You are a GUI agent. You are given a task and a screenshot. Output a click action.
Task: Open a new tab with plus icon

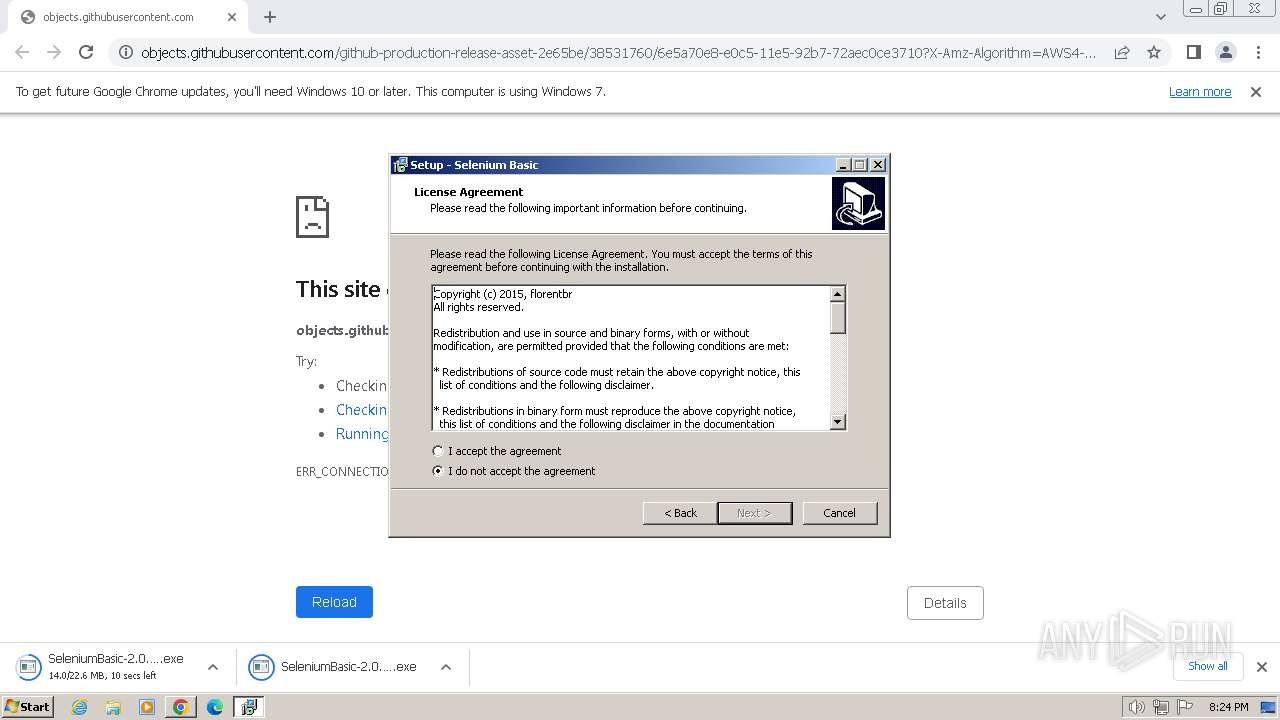(270, 17)
